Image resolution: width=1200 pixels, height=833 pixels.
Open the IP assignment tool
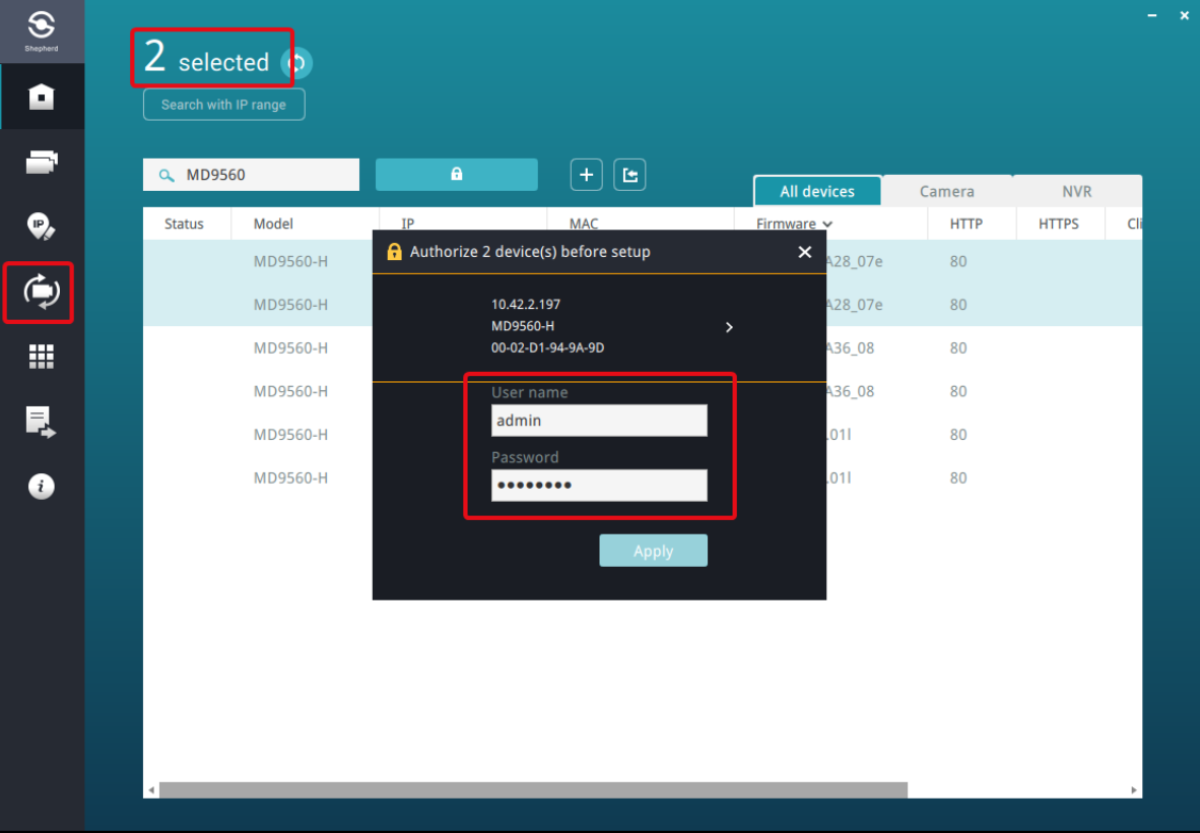(x=41, y=226)
